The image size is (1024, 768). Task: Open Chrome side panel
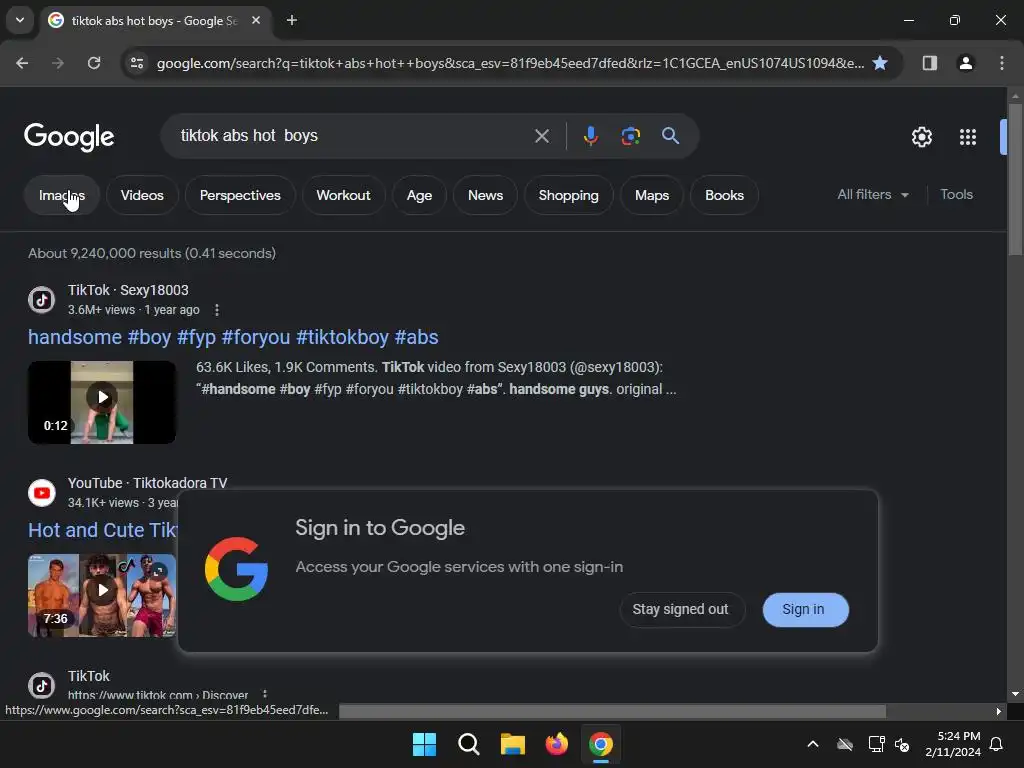[x=929, y=63]
